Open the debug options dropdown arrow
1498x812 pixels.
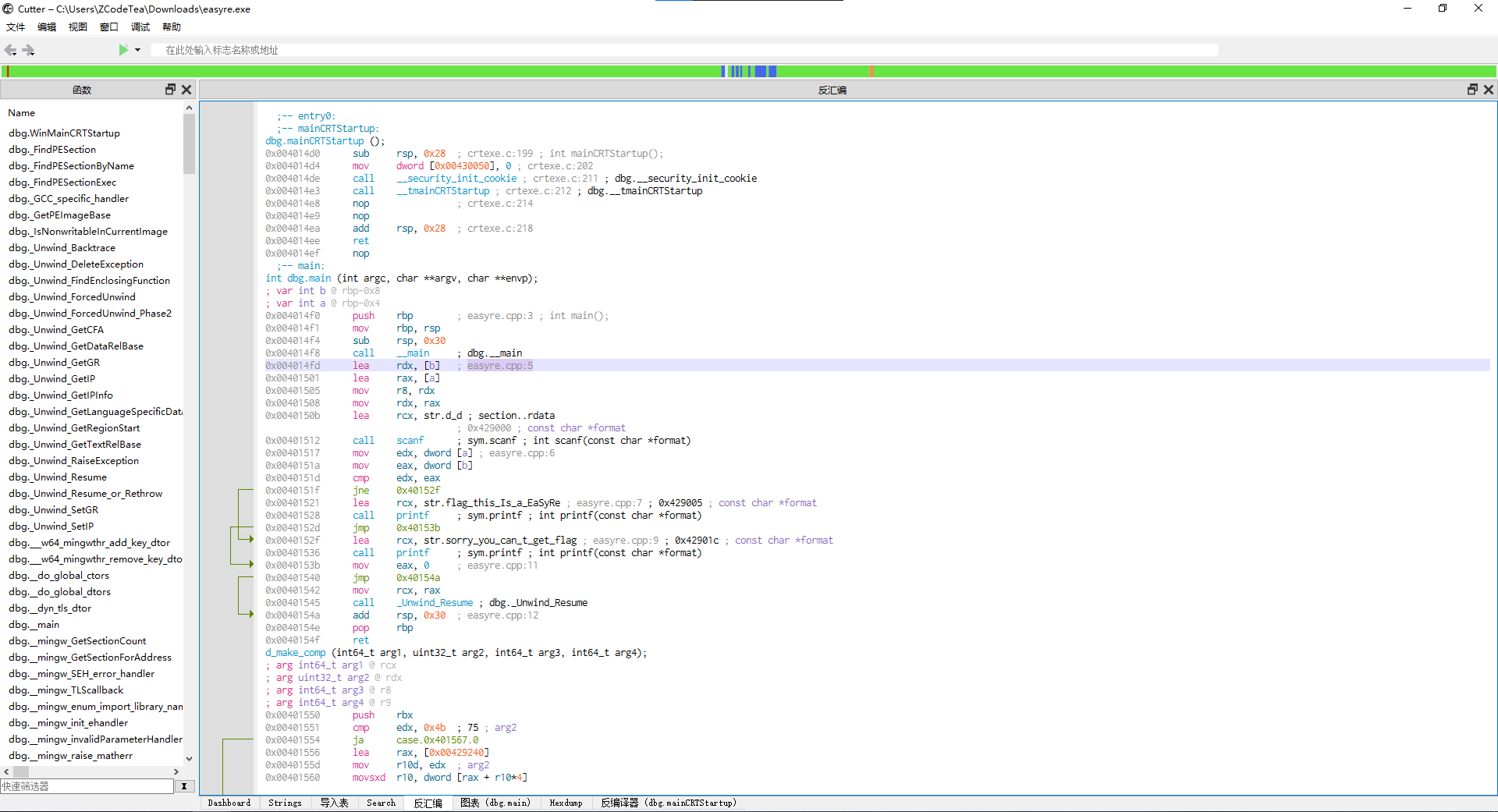tap(137, 50)
